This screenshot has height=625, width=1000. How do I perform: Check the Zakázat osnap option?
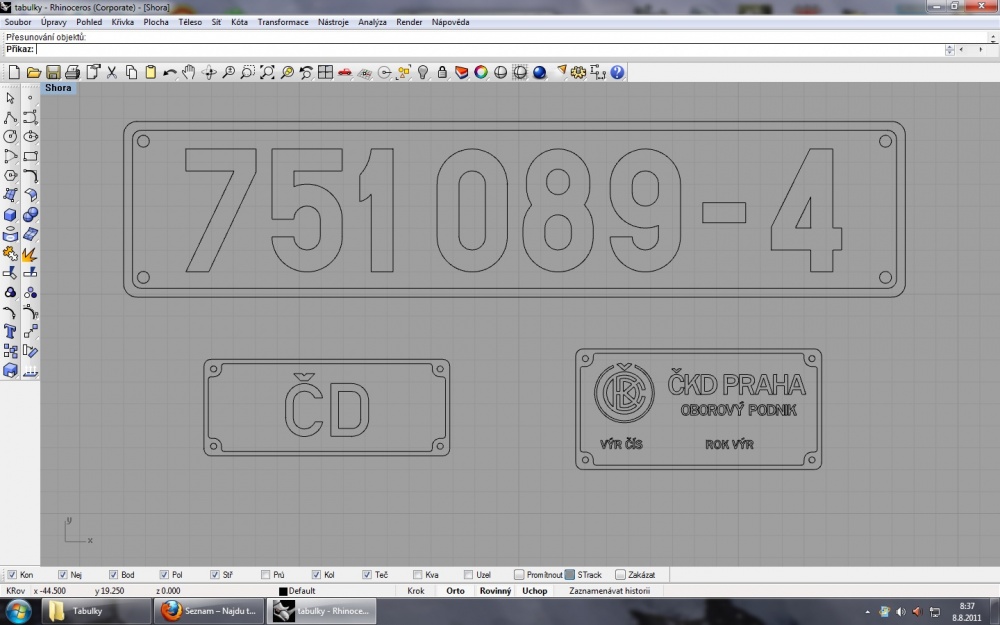point(621,575)
